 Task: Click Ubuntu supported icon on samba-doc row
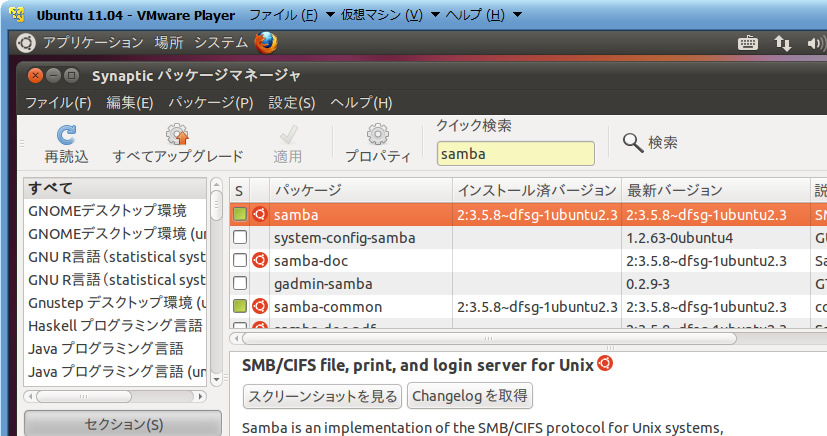tap(259, 260)
